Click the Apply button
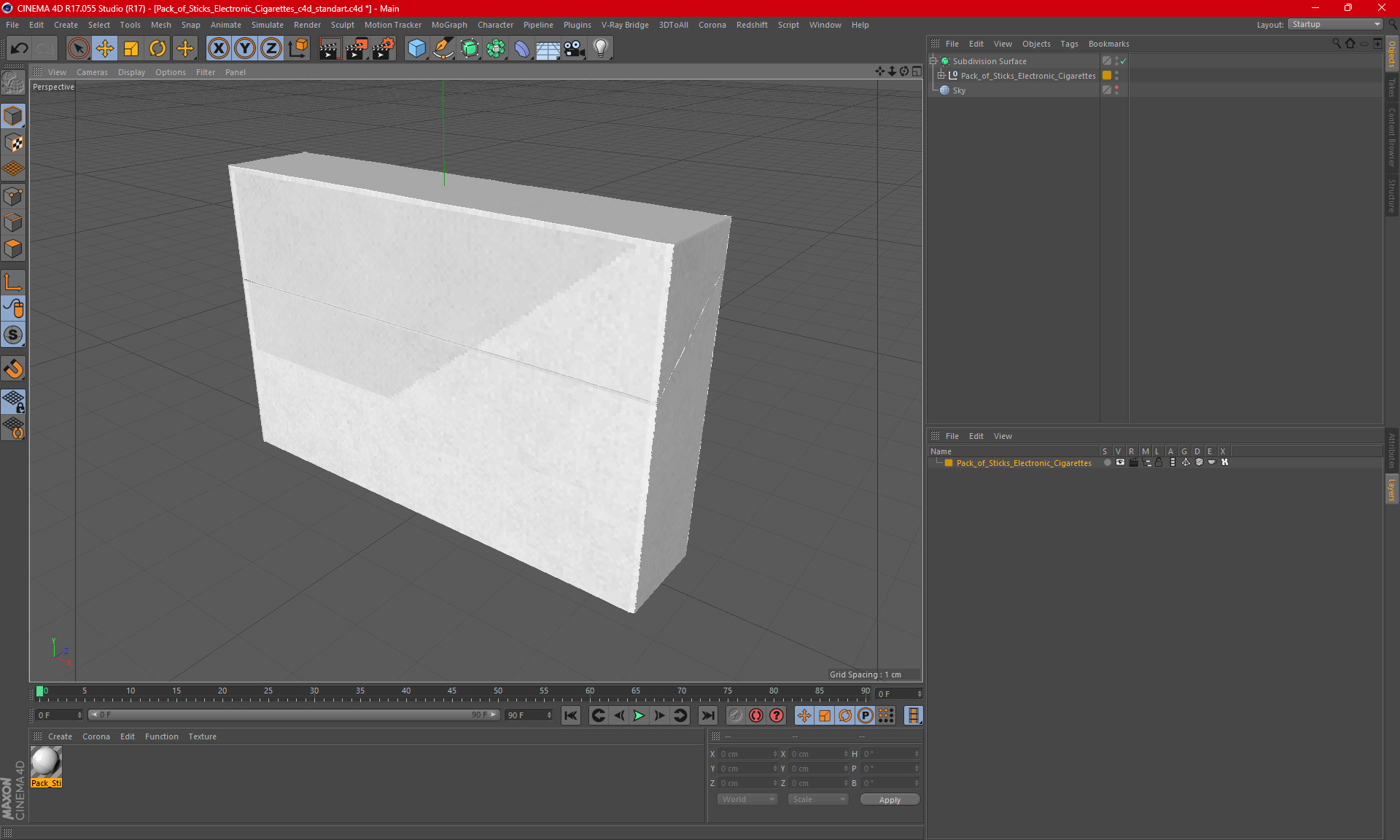Viewport: 1400px width, 840px height. point(890,800)
